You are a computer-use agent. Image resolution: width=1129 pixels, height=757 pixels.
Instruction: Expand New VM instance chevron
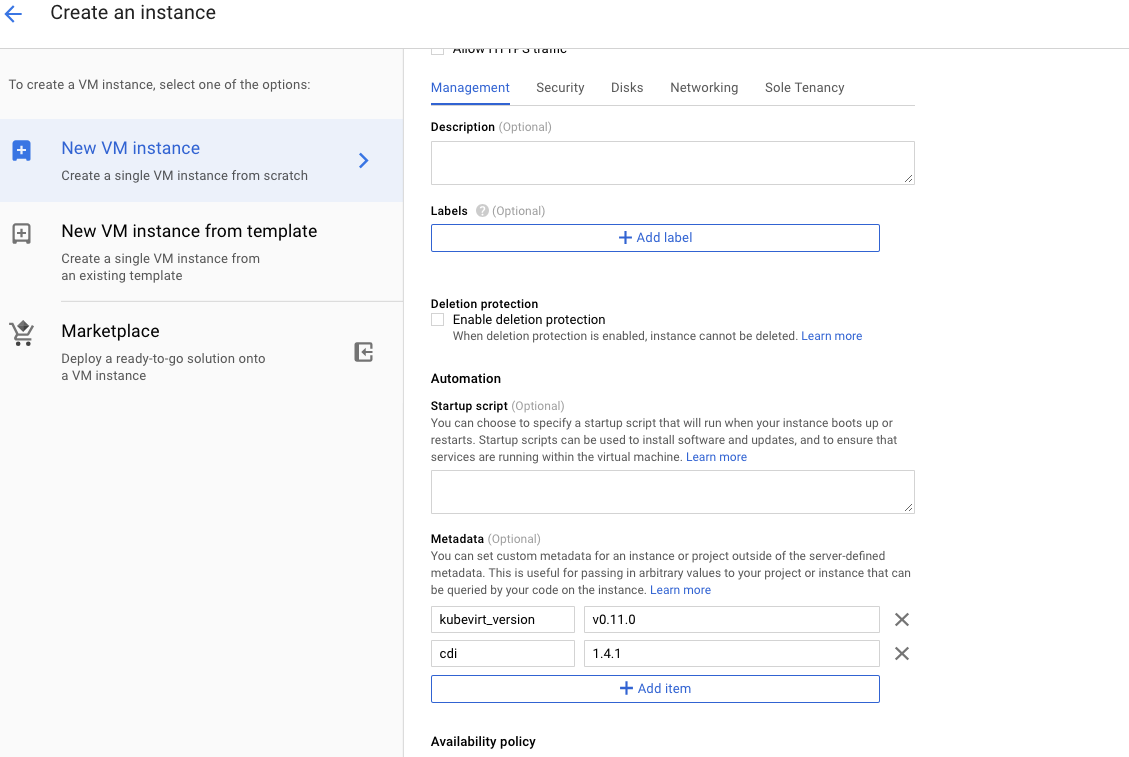tap(364, 161)
